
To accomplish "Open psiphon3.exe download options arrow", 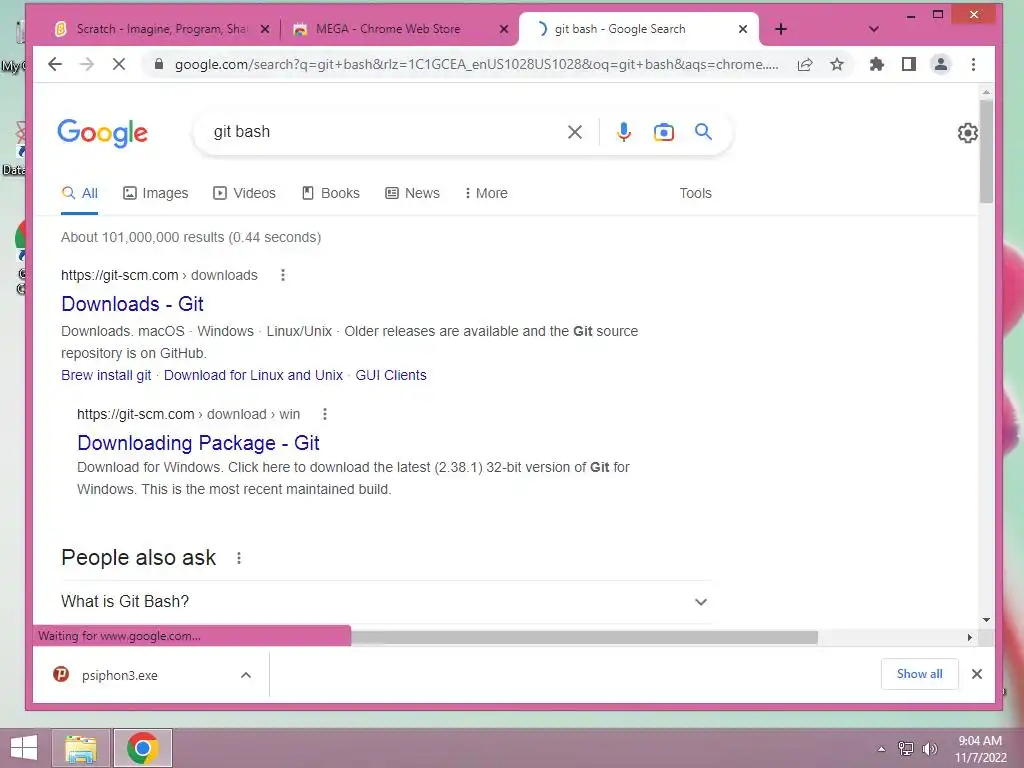I will (x=246, y=675).
